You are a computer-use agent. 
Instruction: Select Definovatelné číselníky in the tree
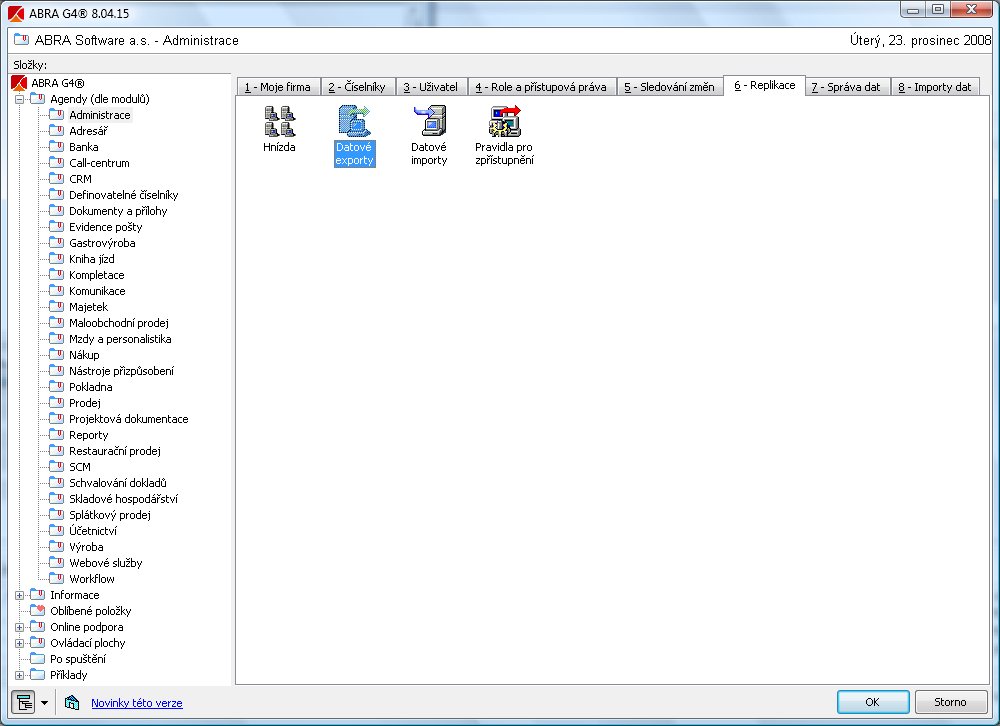(124, 195)
